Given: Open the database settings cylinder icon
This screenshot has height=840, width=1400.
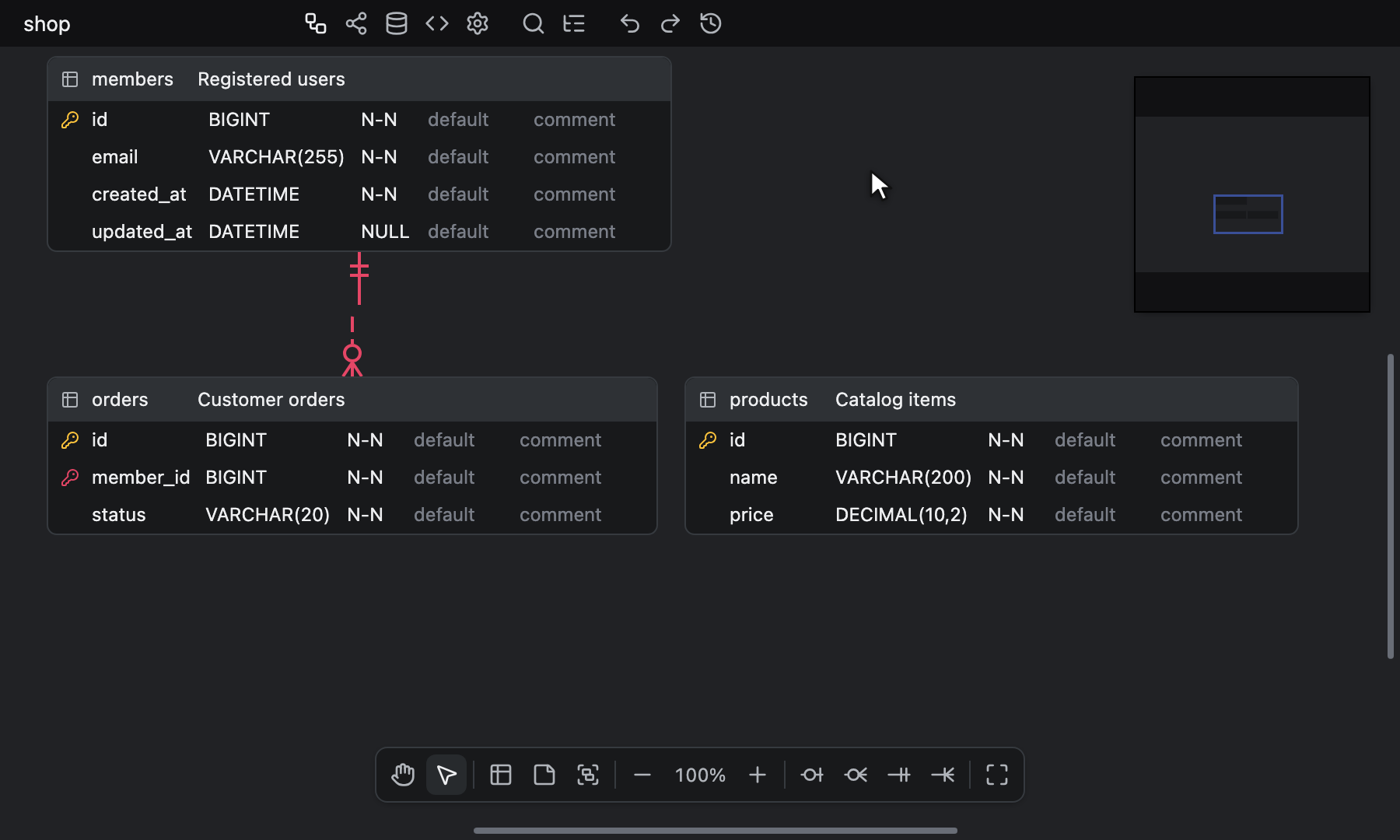Looking at the screenshot, I should 397,23.
